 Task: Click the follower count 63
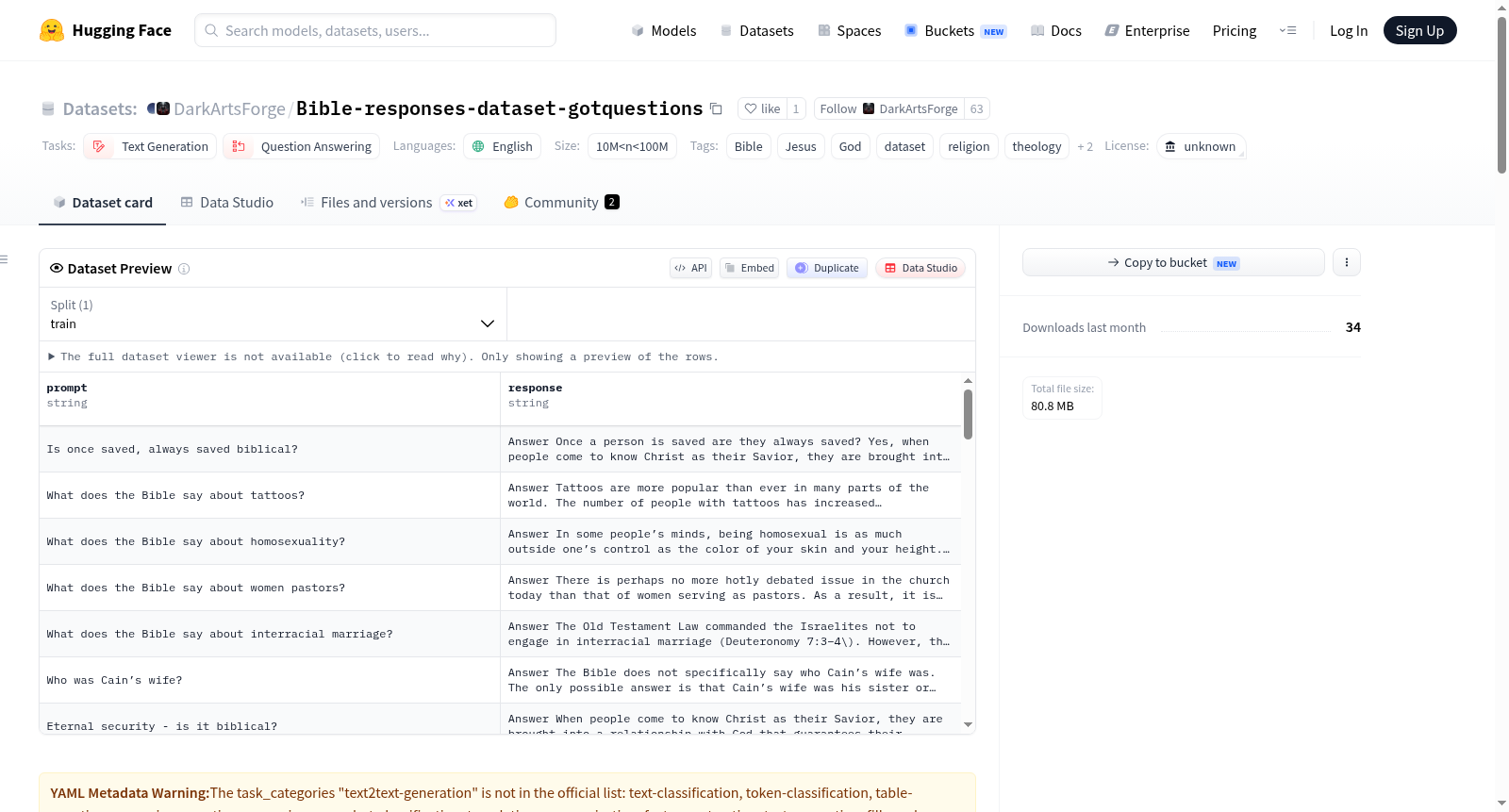[977, 108]
